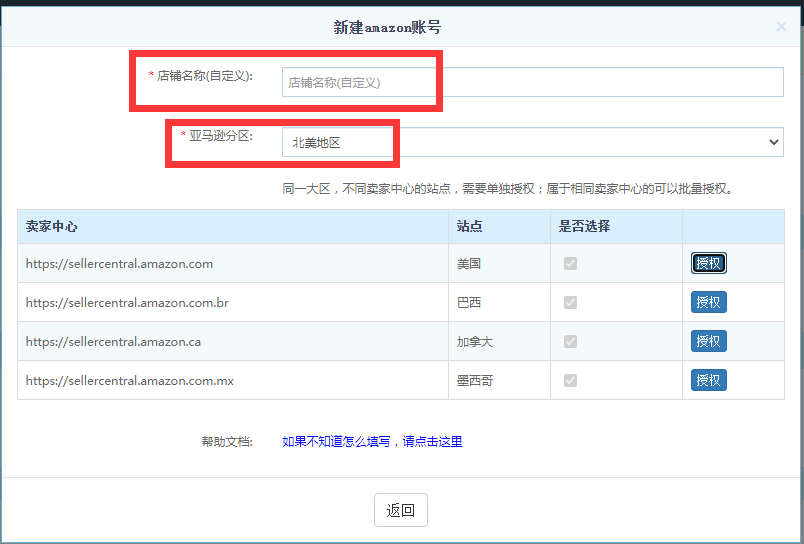Screen dimensions: 804x544
Task: Toggle checkbox in the 墨西哥 row
Action: tap(570, 380)
